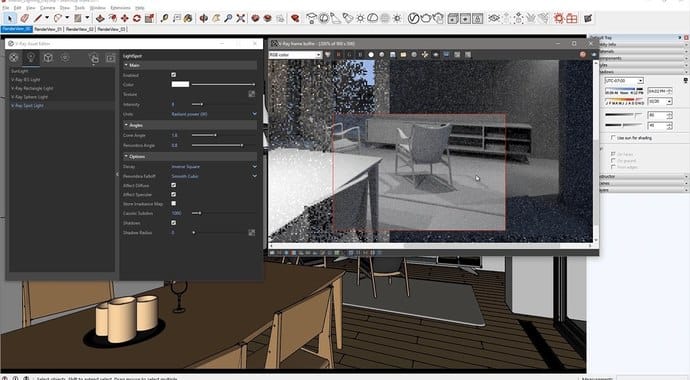Enable Use sun for shading checkbox
Viewport: 690px width, 380px height.
point(613,138)
